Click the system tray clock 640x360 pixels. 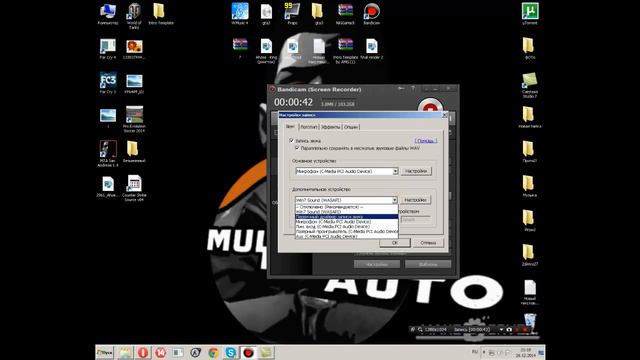click(x=526, y=352)
